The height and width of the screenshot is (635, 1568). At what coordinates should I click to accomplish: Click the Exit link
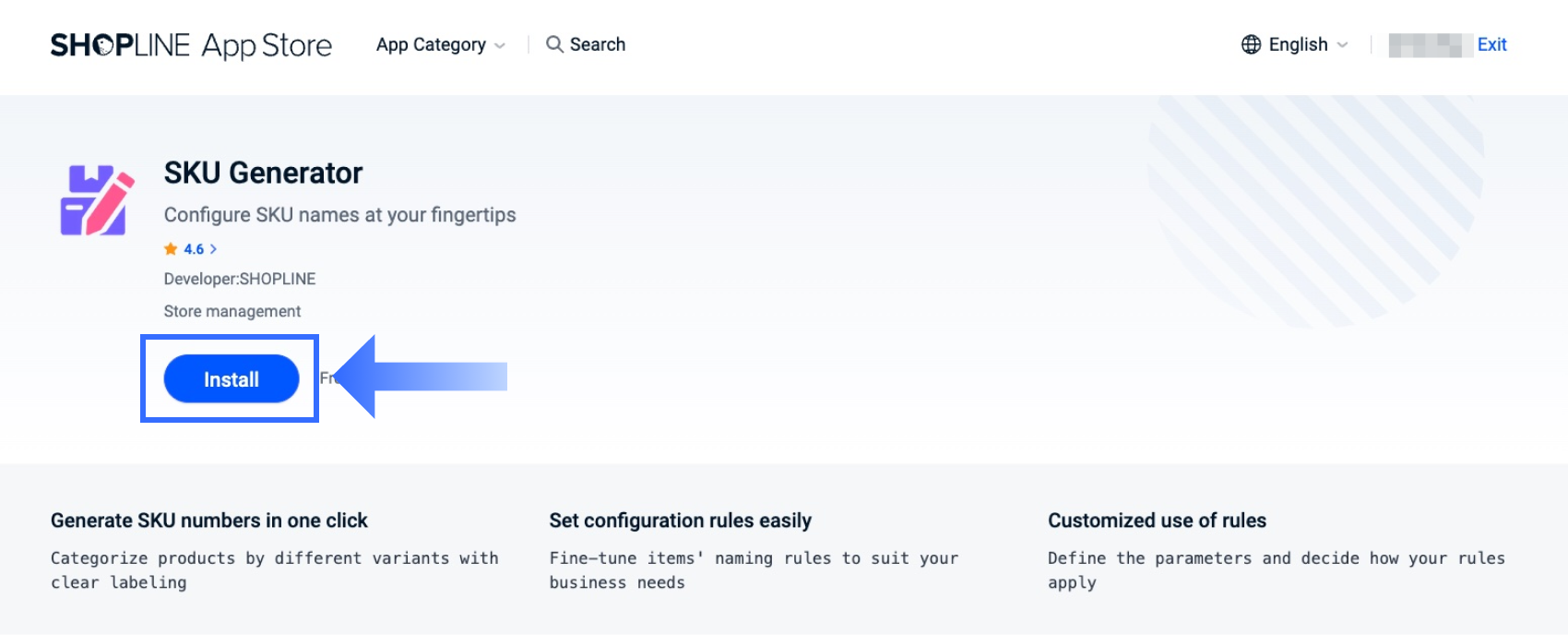click(x=1491, y=44)
